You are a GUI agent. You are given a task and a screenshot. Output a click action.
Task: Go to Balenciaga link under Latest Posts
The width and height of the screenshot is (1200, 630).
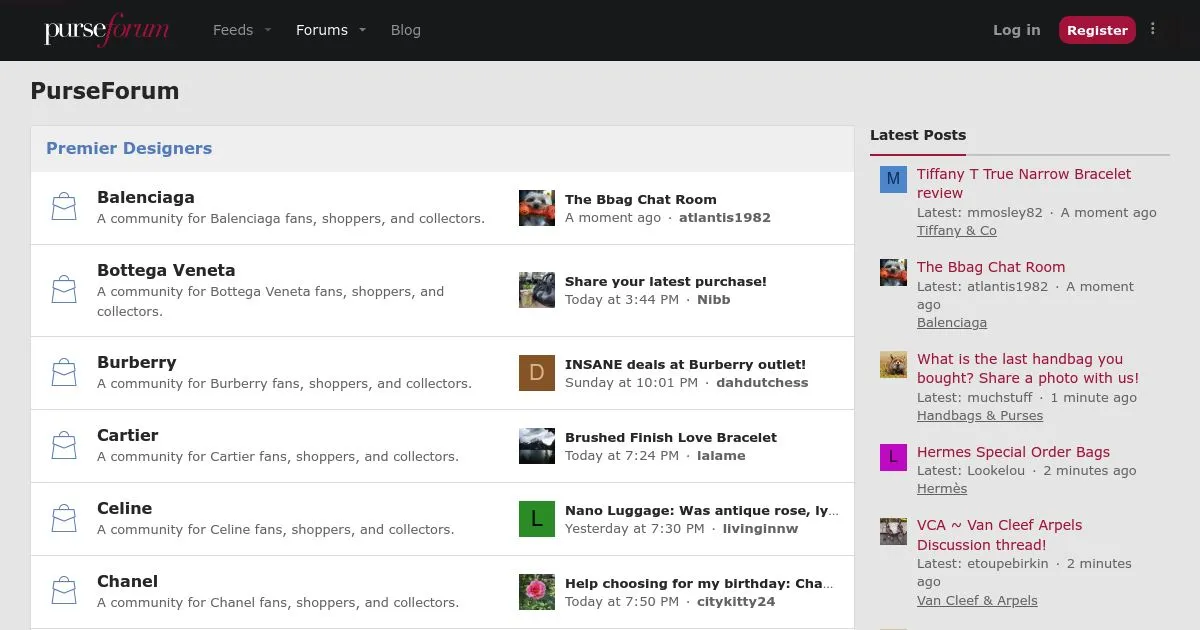click(952, 322)
